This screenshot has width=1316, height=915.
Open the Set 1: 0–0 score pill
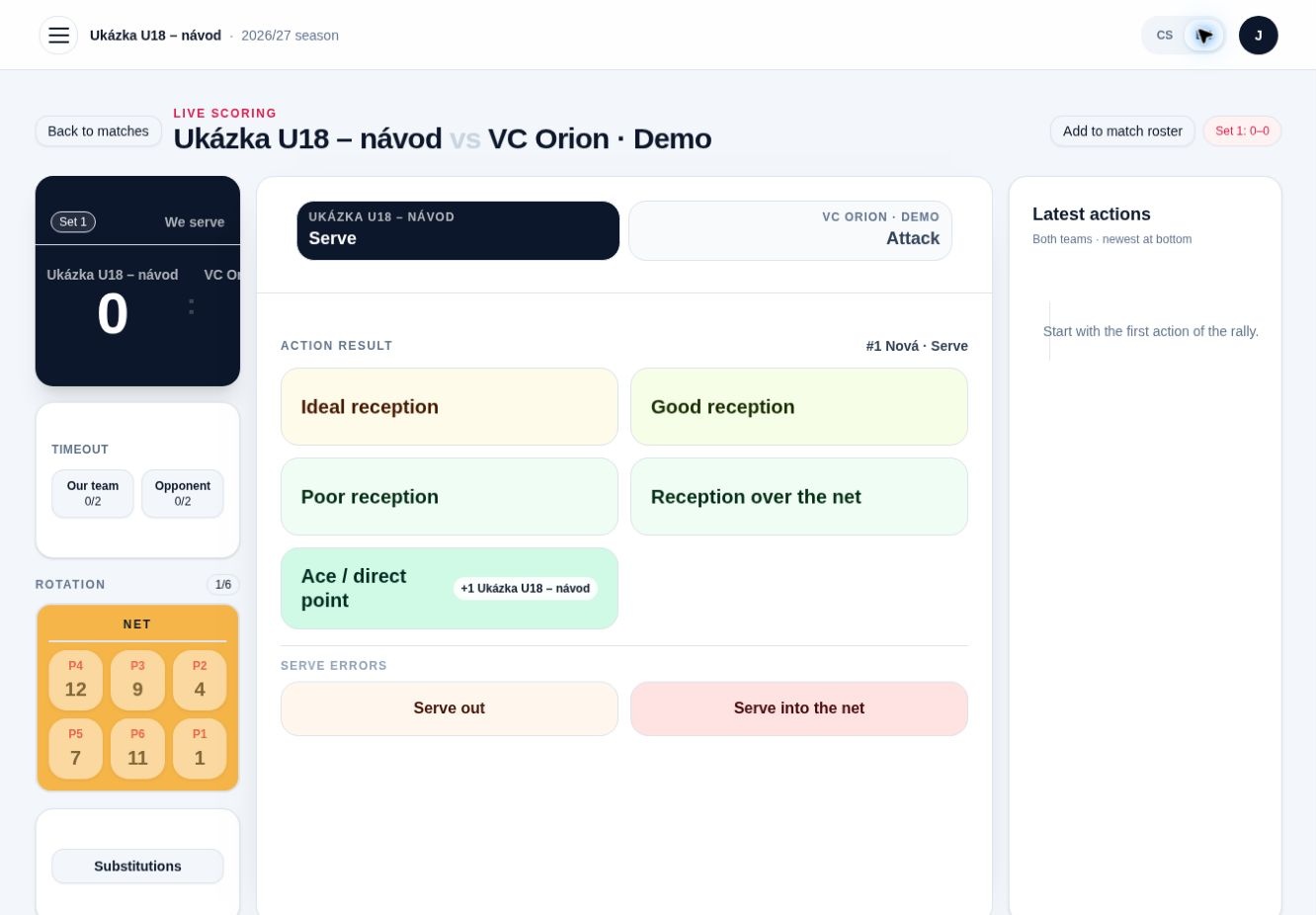1242,131
